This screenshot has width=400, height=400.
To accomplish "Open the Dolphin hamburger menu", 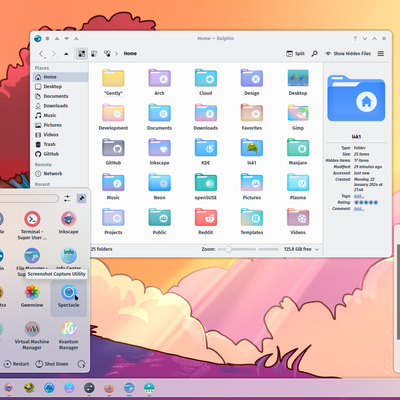I will click(x=381, y=53).
